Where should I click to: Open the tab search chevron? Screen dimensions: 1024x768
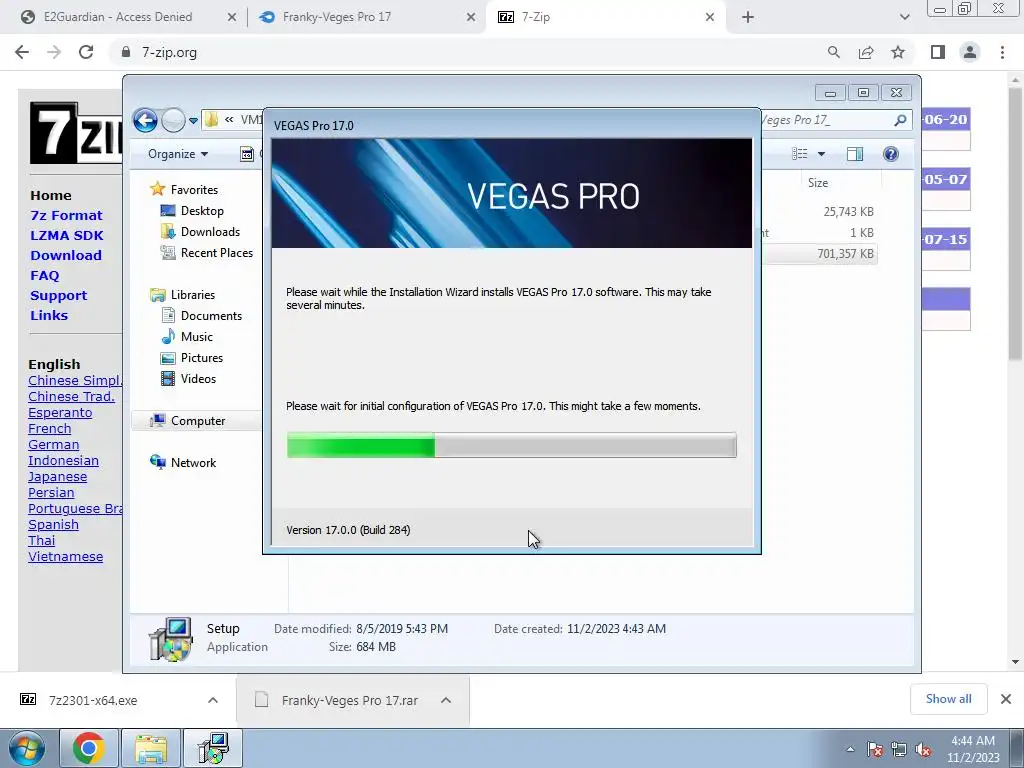904,18
